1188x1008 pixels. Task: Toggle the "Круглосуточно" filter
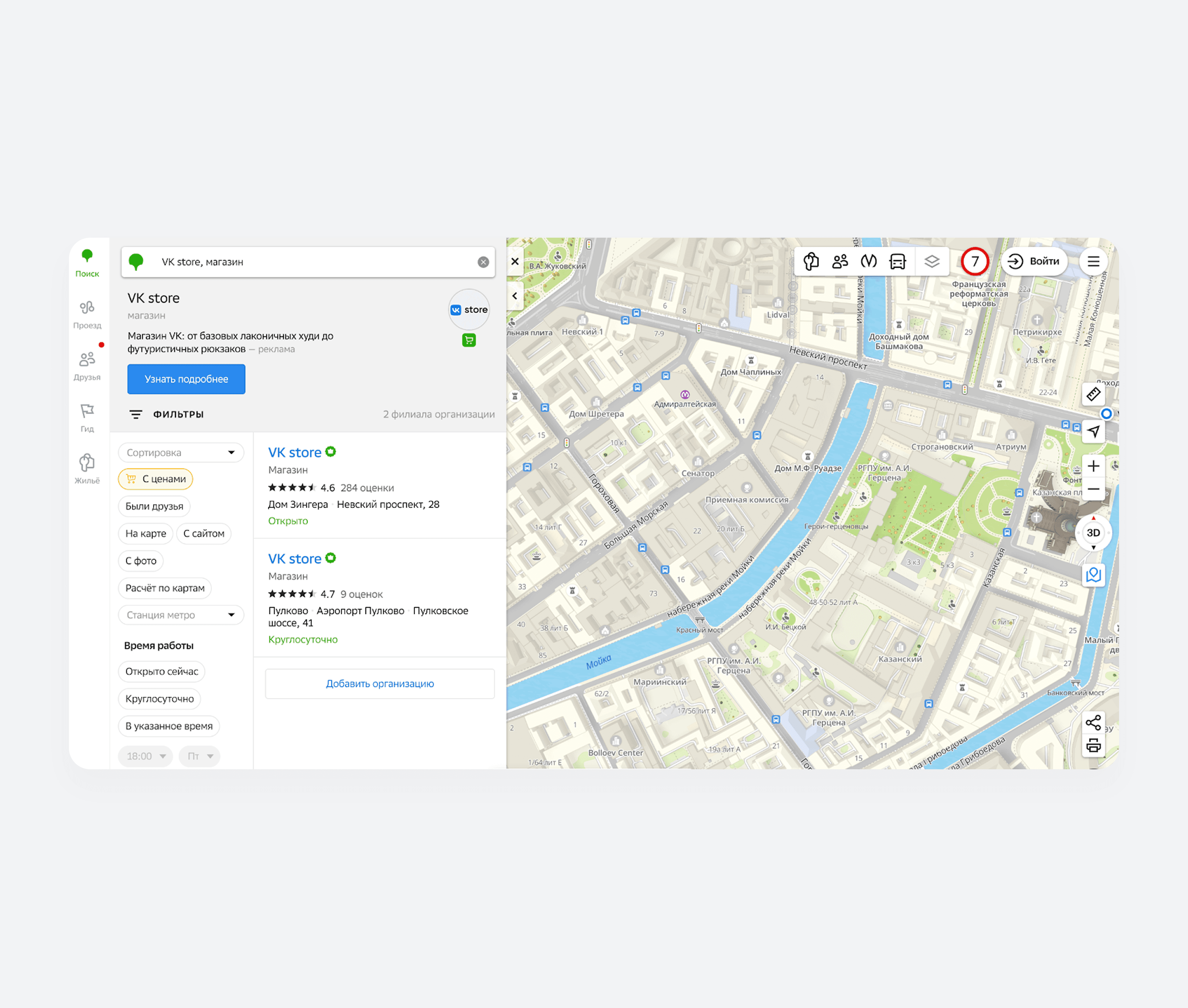click(x=159, y=699)
